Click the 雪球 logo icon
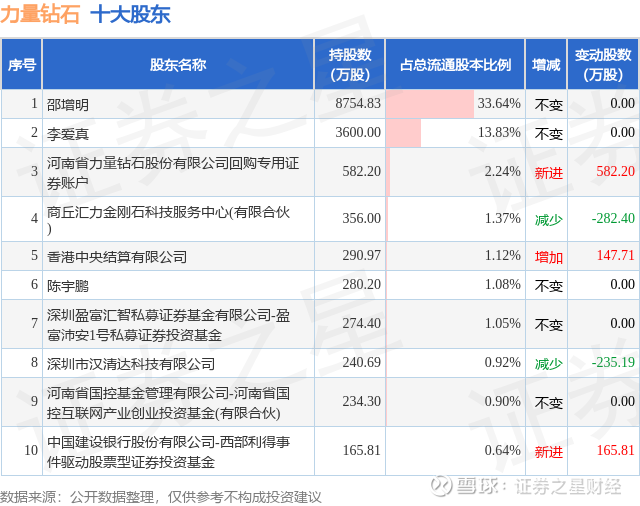 pyautogui.click(x=441, y=485)
